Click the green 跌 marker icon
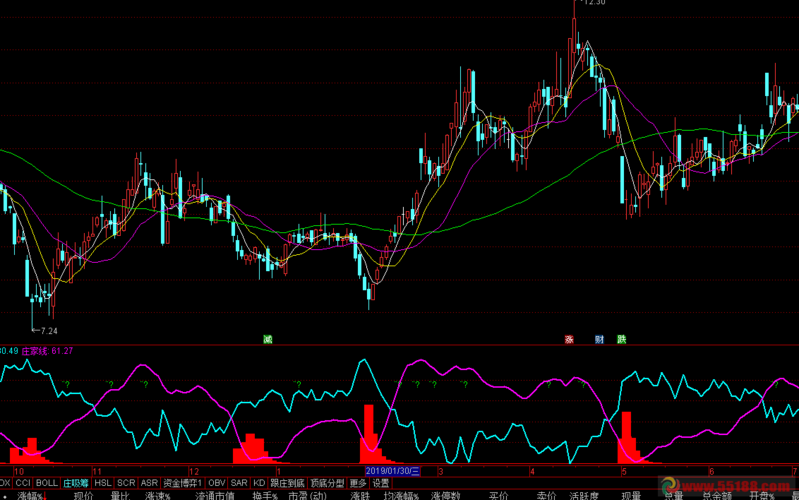Viewport: 799px width, 500px height. coord(622,339)
